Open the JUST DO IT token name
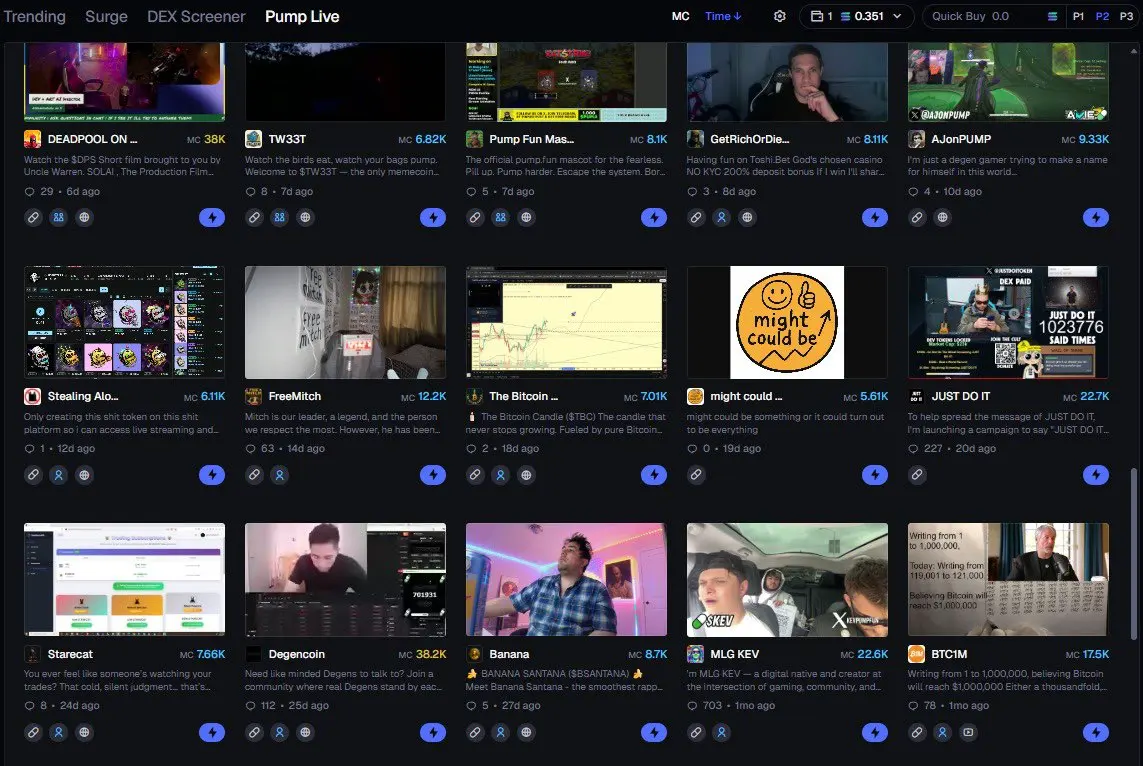 [x=961, y=396]
